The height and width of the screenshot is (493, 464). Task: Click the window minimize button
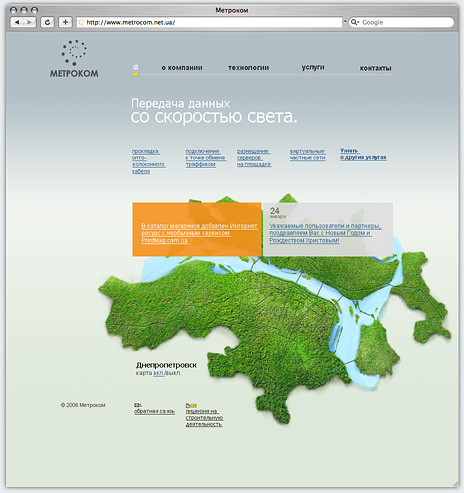pos(24,10)
